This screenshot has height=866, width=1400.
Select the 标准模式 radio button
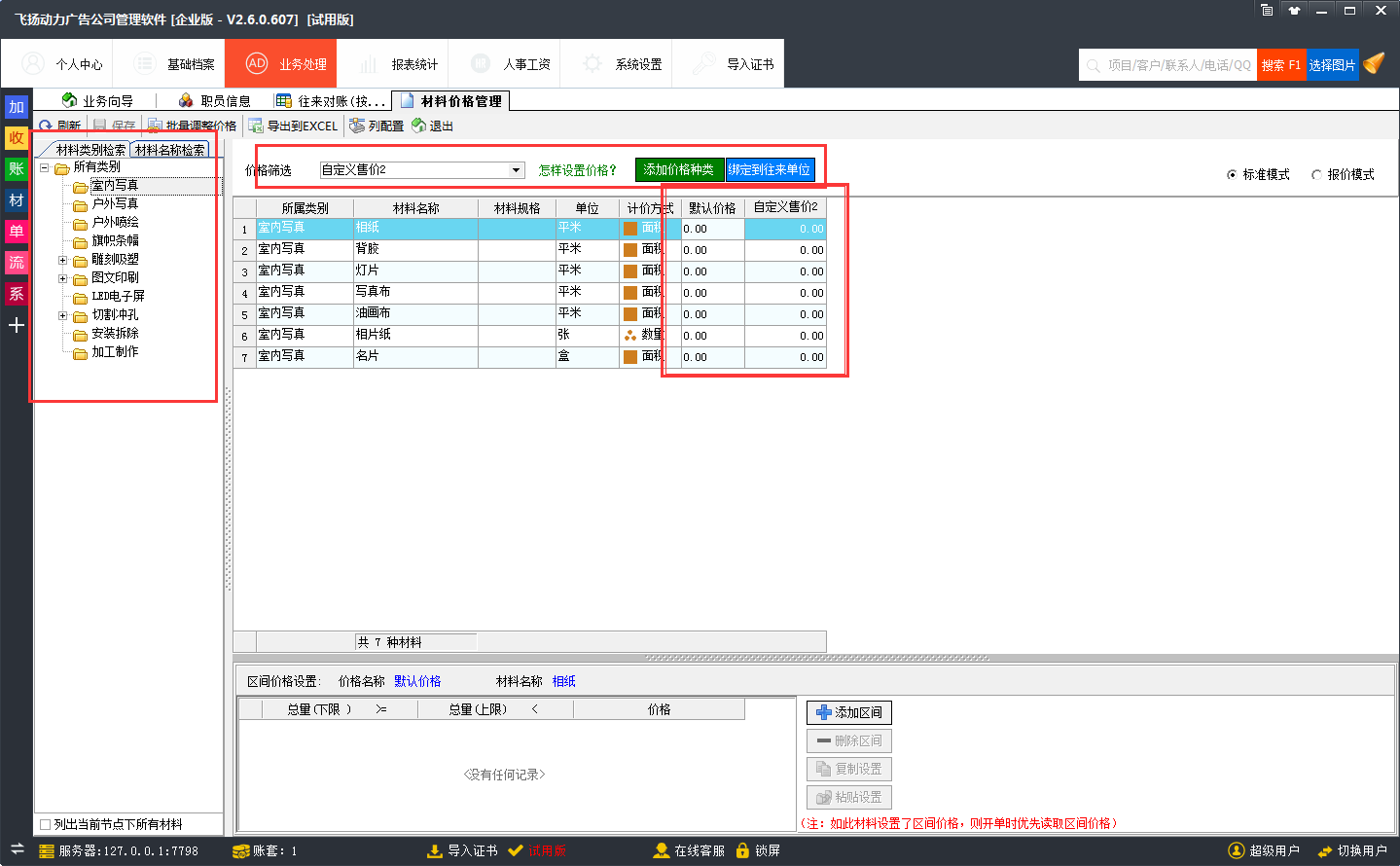(x=1233, y=175)
